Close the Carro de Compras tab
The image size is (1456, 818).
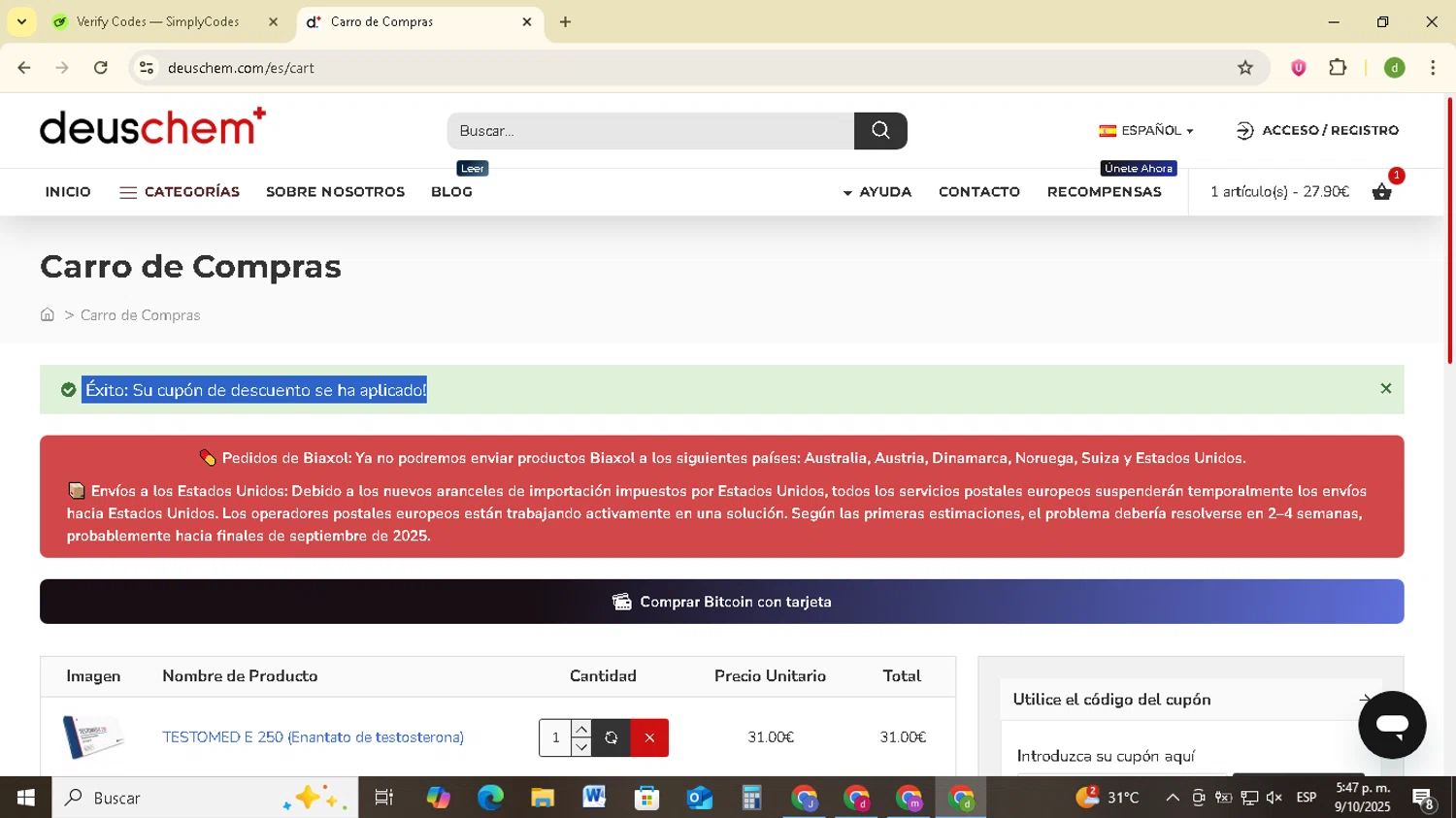(527, 21)
